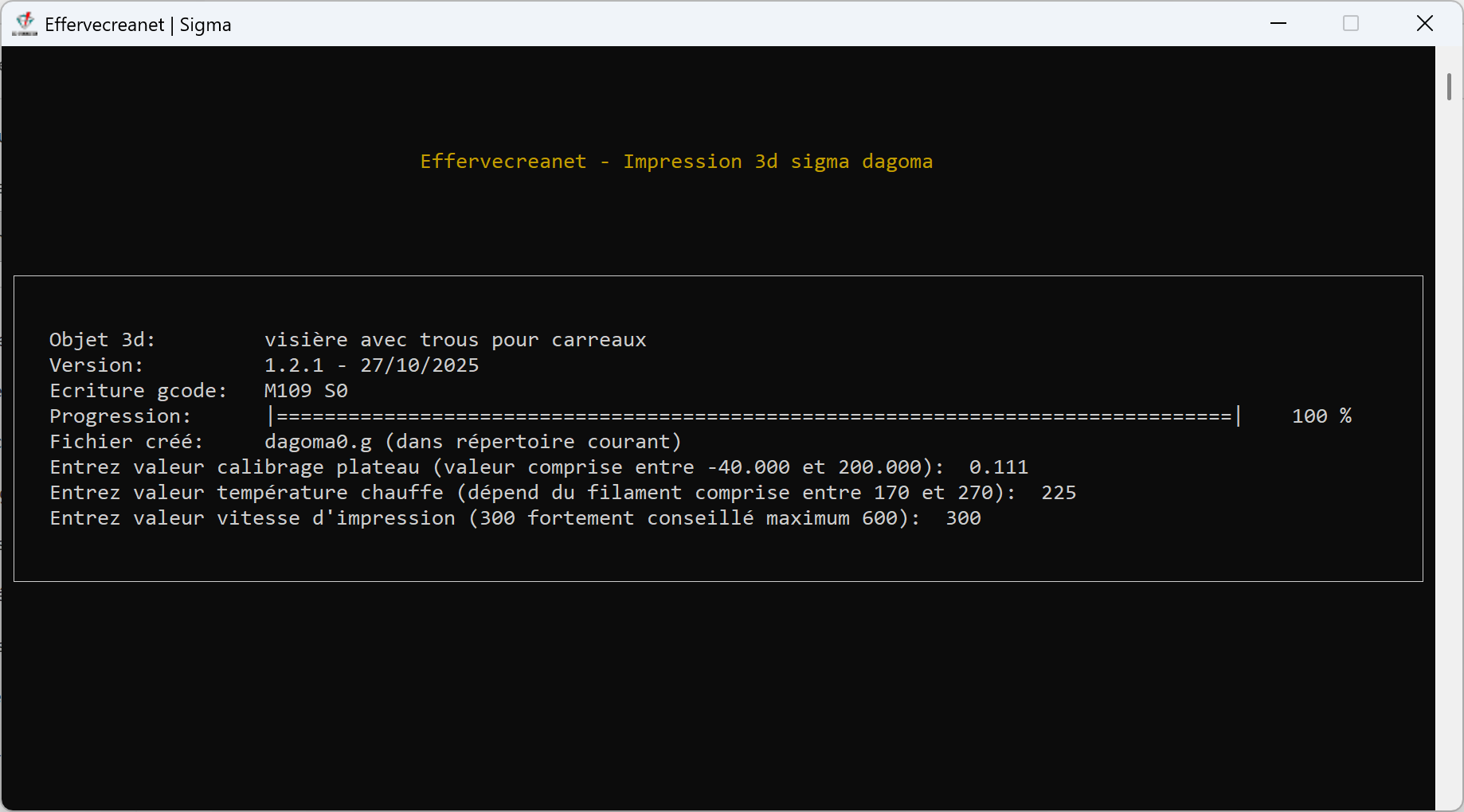Image resolution: width=1464 pixels, height=812 pixels.
Task: Click the window title 'Effervecreanet | Sigma'
Action: [x=138, y=25]
